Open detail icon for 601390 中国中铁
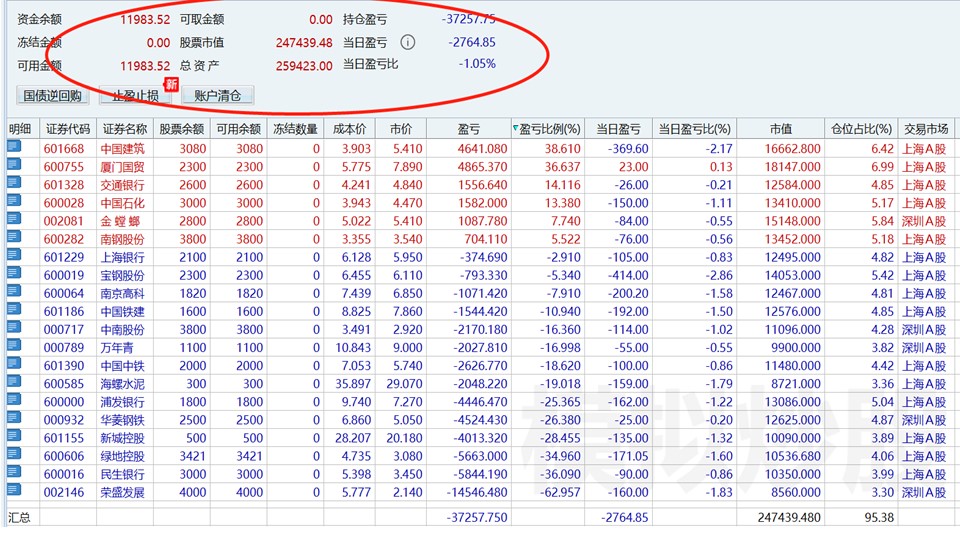 point(14,364)
